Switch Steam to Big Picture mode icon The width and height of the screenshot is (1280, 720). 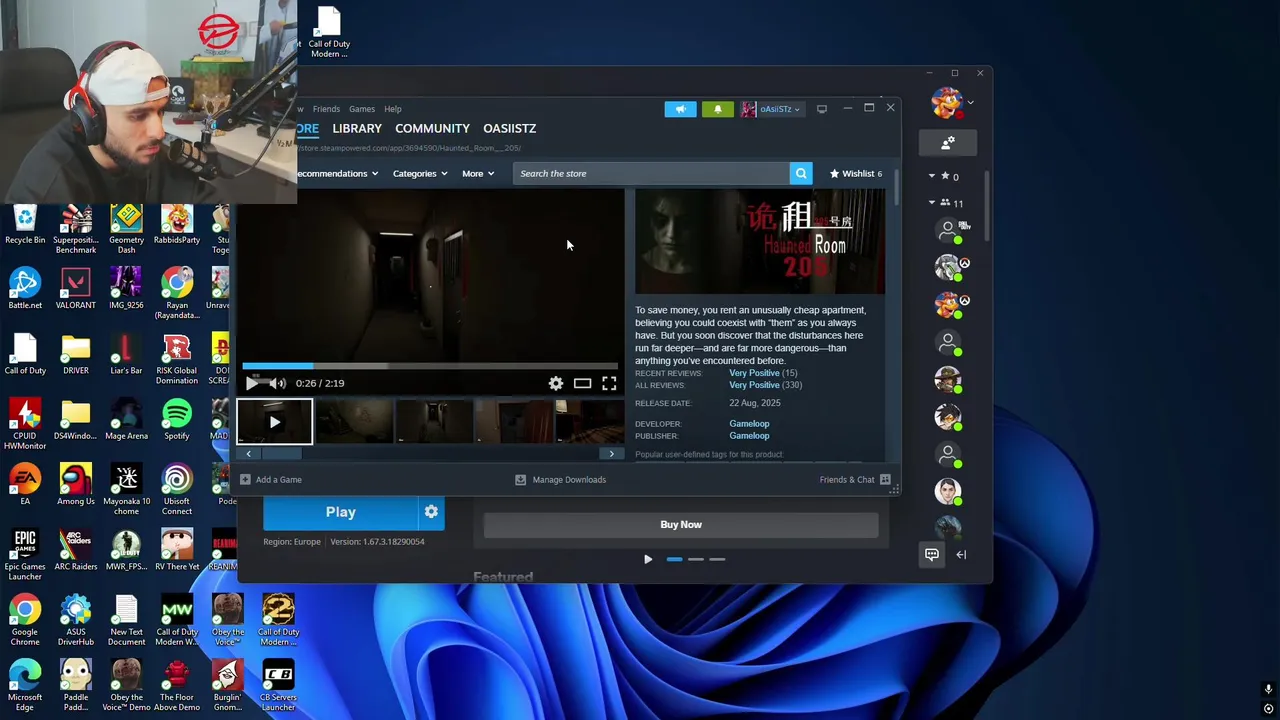(822, 109)
